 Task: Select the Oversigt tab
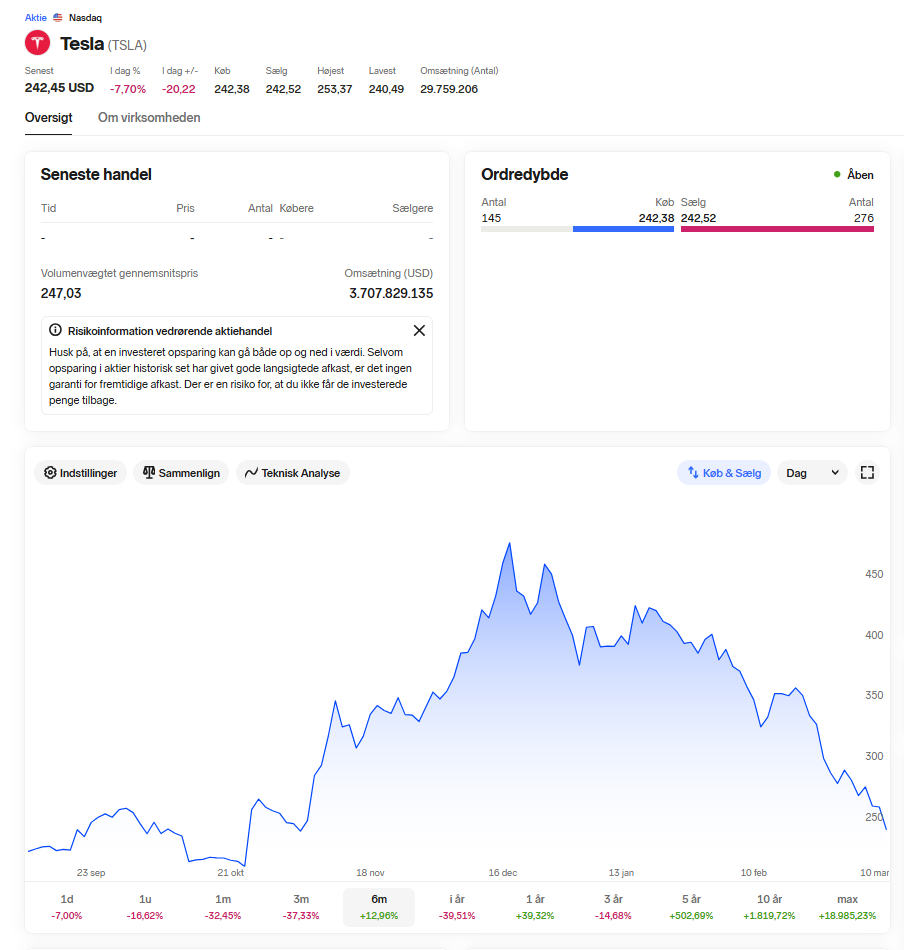coord(48,118)
